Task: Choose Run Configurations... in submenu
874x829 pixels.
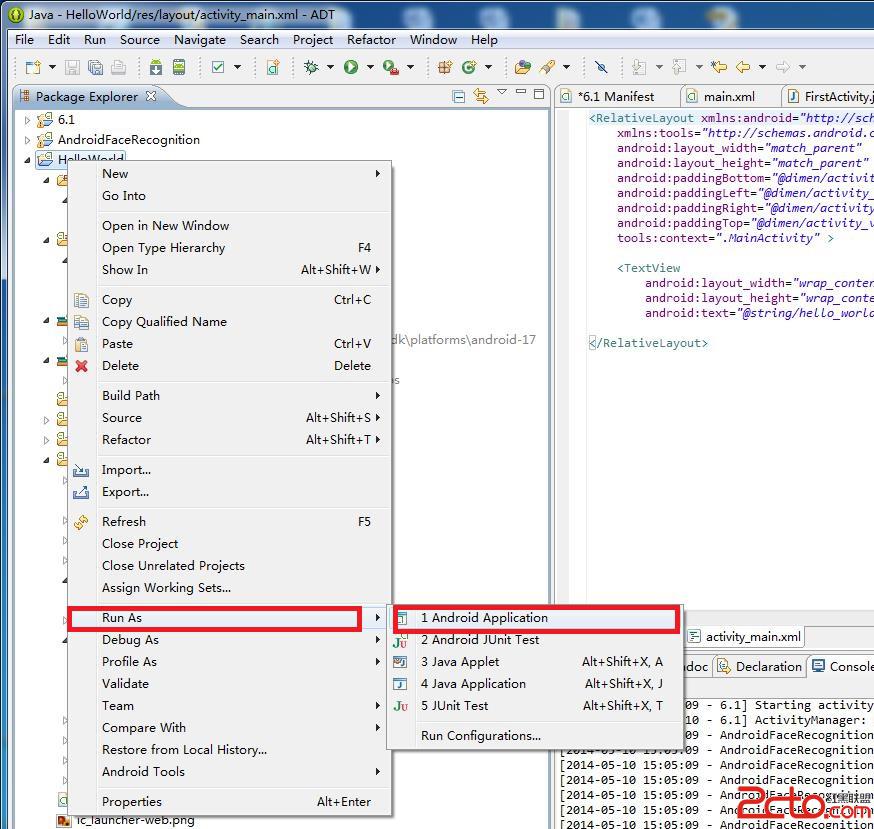Action: 480,736
